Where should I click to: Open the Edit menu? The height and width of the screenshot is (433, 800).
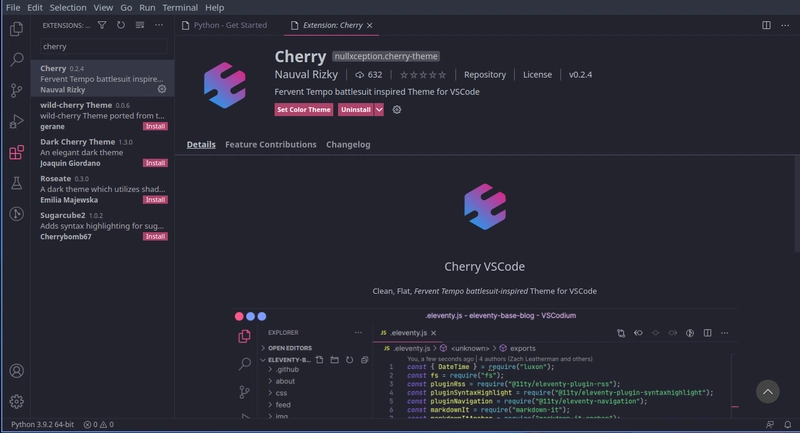[x=35, y=8]
